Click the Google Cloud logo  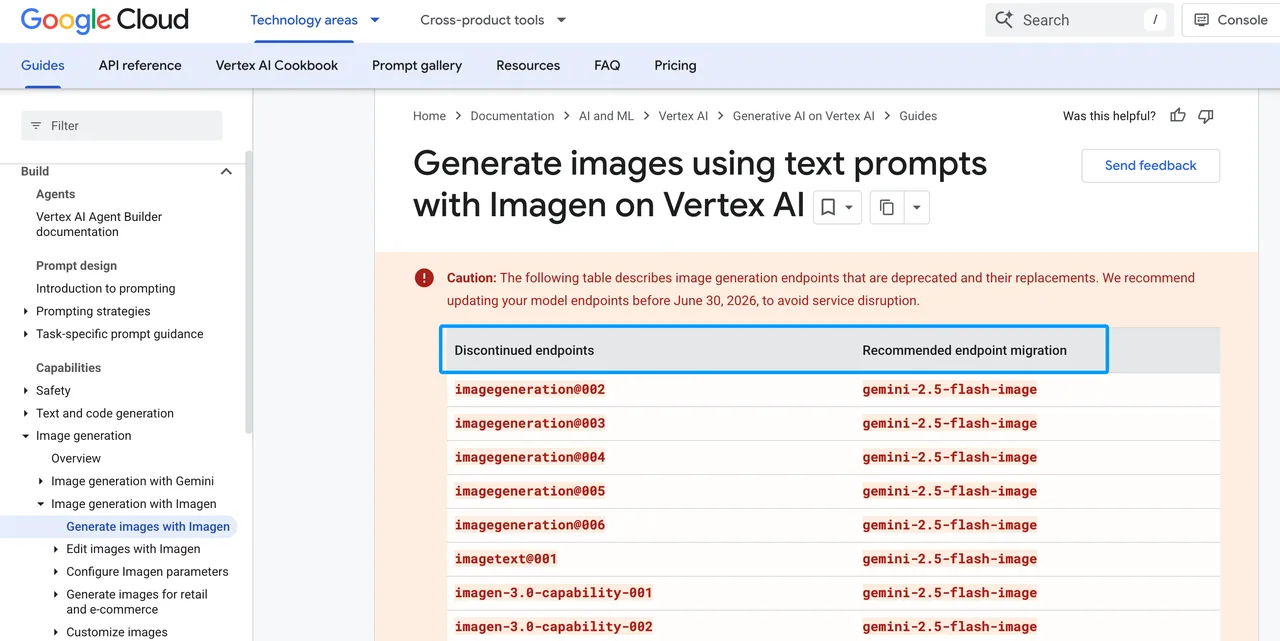pyautogui.click(x=104, y=20)
